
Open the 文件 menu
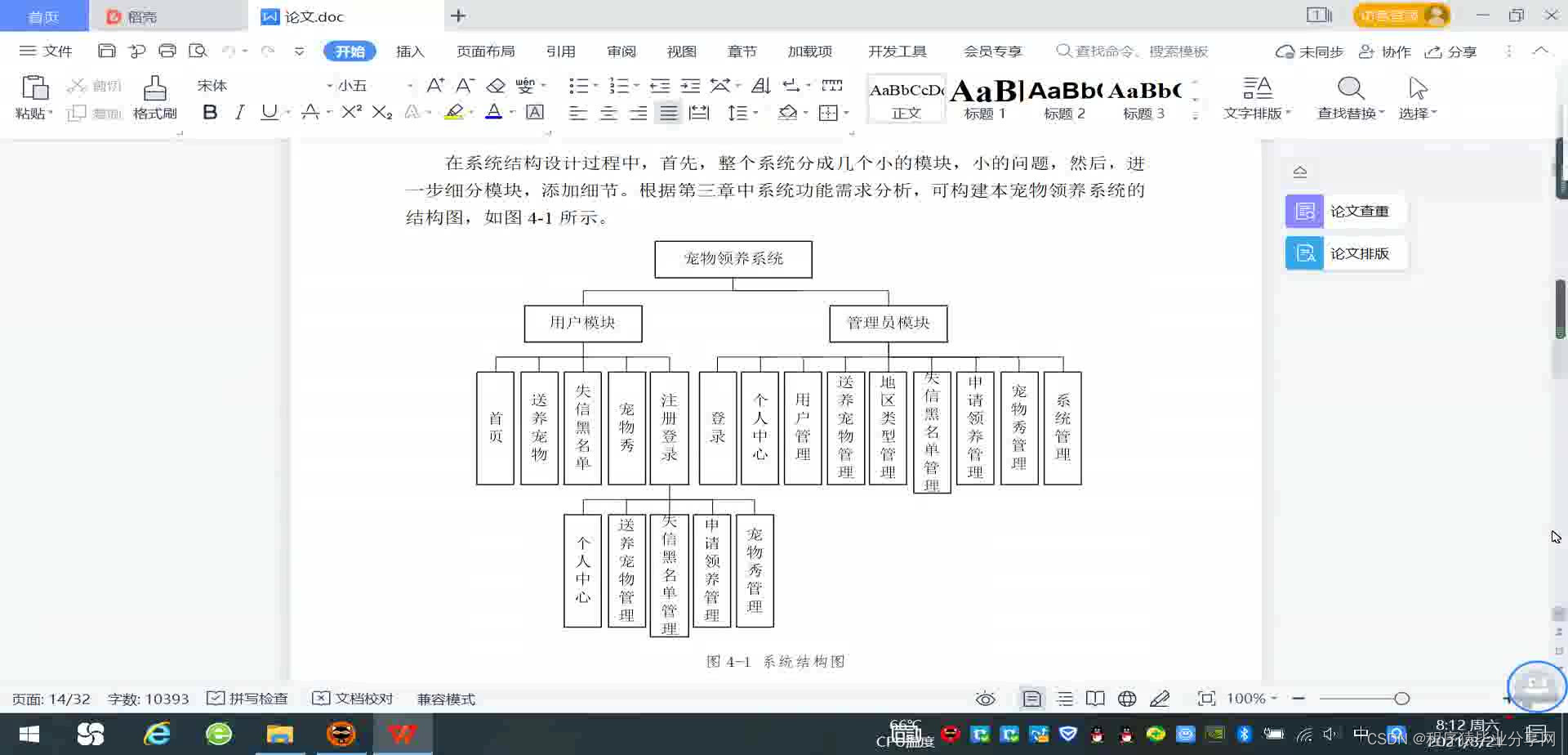[x=47, y=51]
